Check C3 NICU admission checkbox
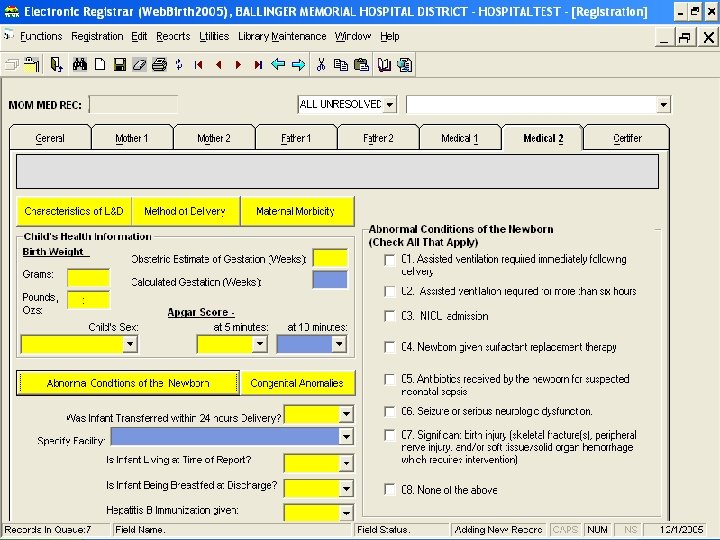Screen dimensions: 720x540 point(389,316)
